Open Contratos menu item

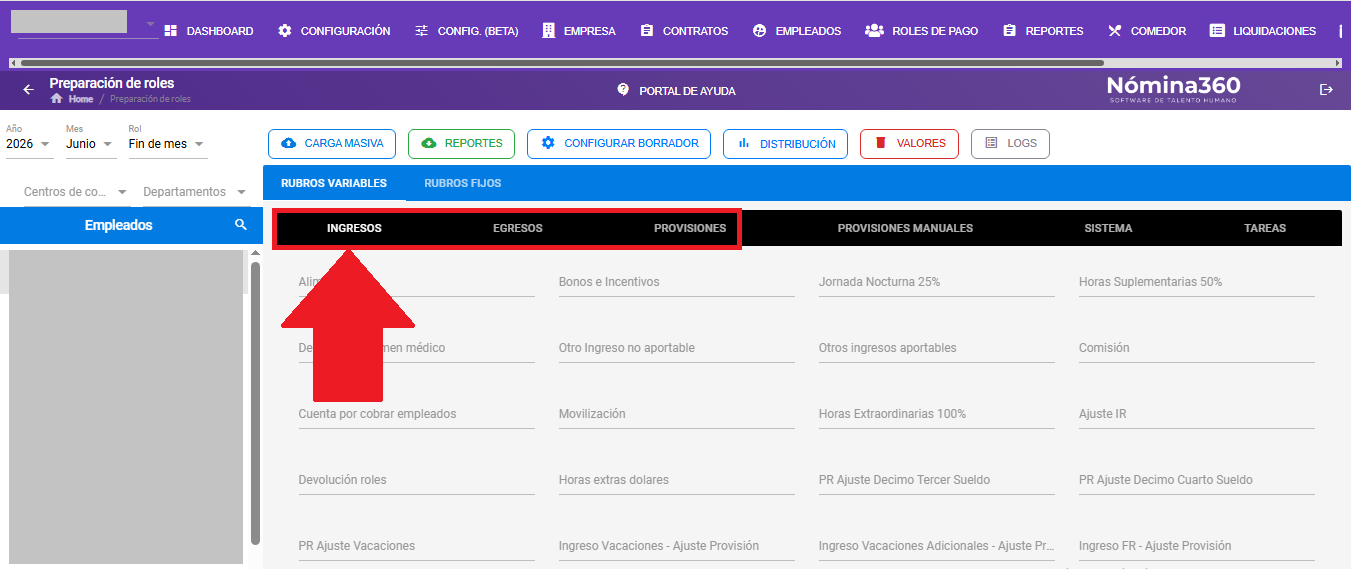pos(684,31)
